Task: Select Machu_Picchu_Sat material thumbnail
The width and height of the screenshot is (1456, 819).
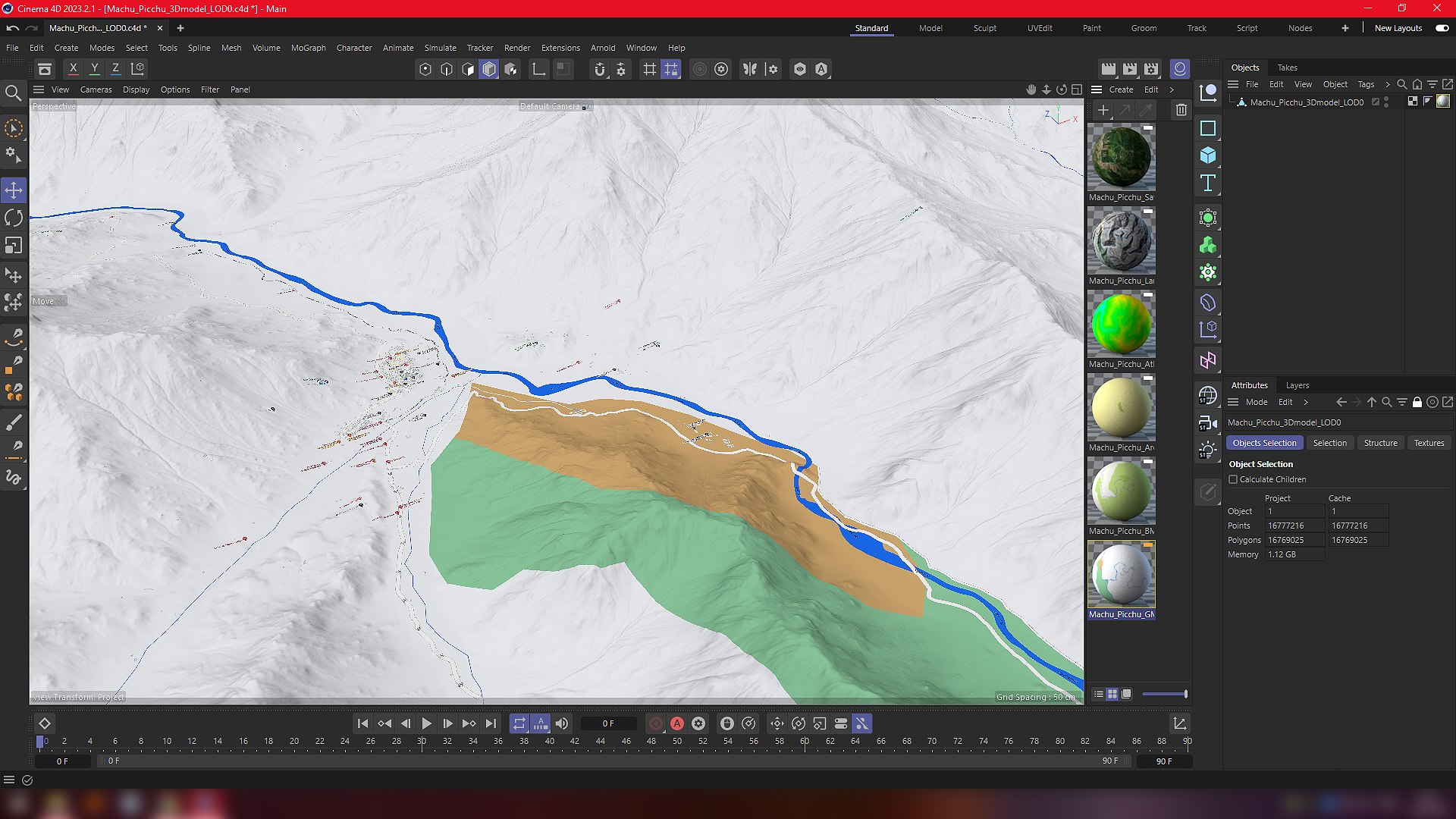Action: 1122,157
